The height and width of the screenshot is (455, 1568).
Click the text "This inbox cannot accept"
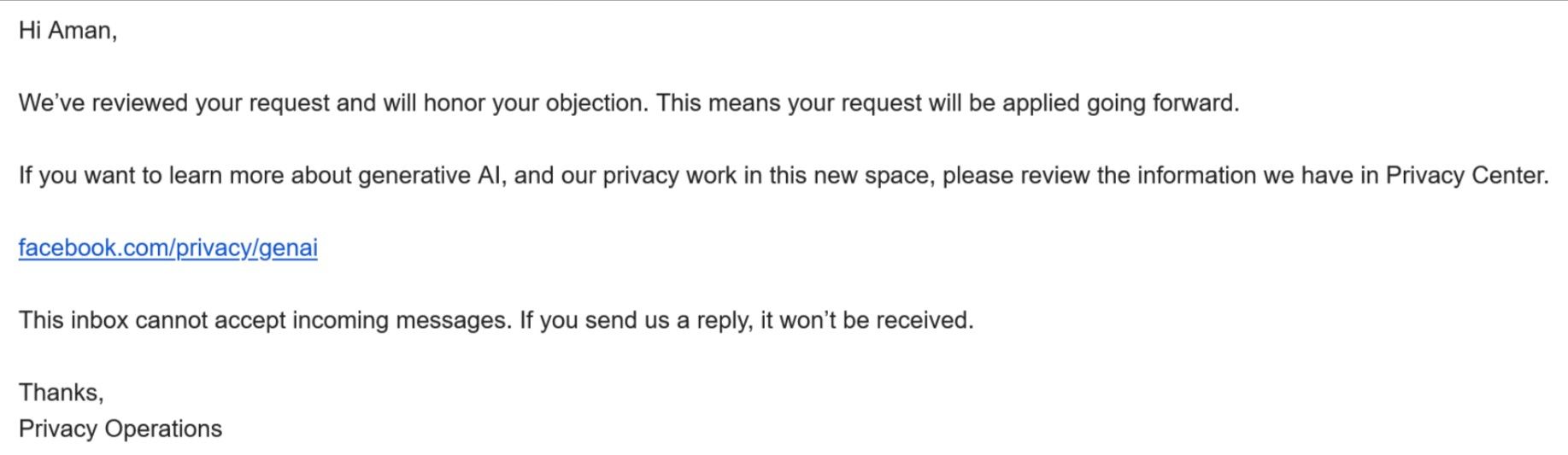point(151,321)
